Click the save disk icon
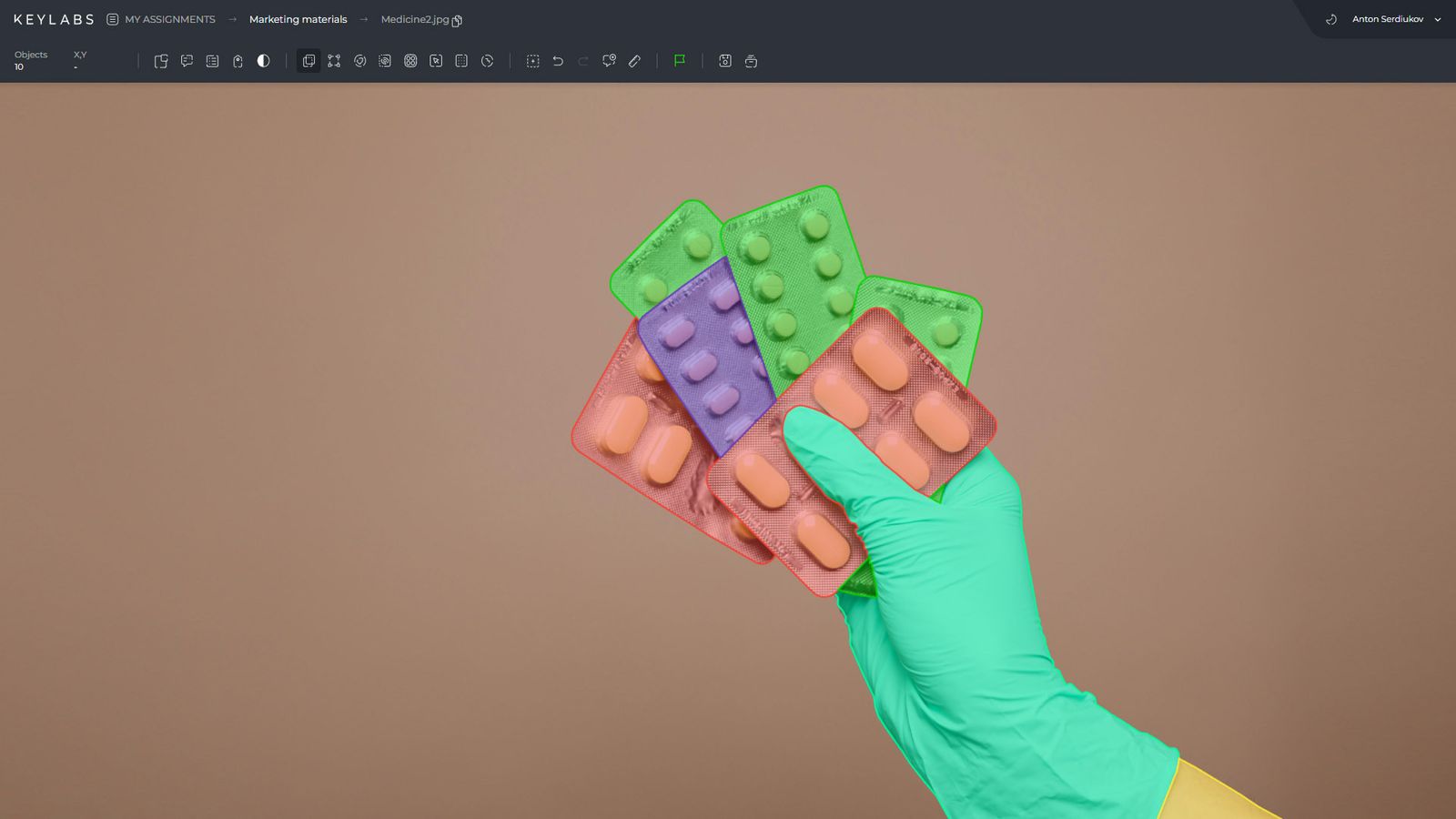The height and width of the screenshot is (819, 1456). point(725,61)
